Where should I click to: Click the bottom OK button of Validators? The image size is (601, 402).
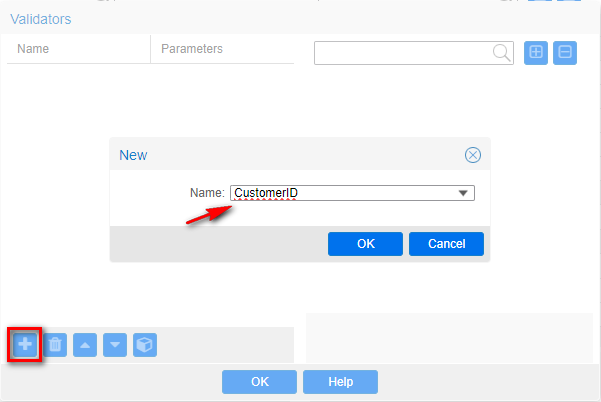pos(259,381)
